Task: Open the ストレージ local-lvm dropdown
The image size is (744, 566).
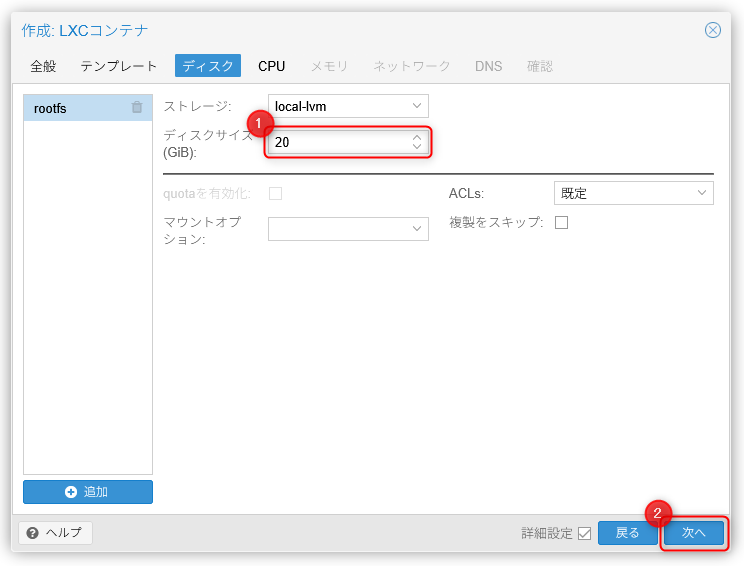Action: click(417, 106)
